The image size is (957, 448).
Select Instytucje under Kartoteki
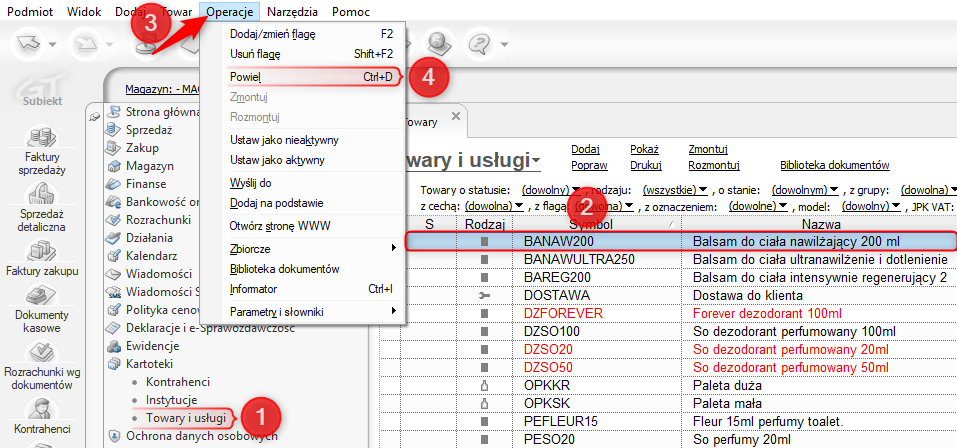pos(171,400)
